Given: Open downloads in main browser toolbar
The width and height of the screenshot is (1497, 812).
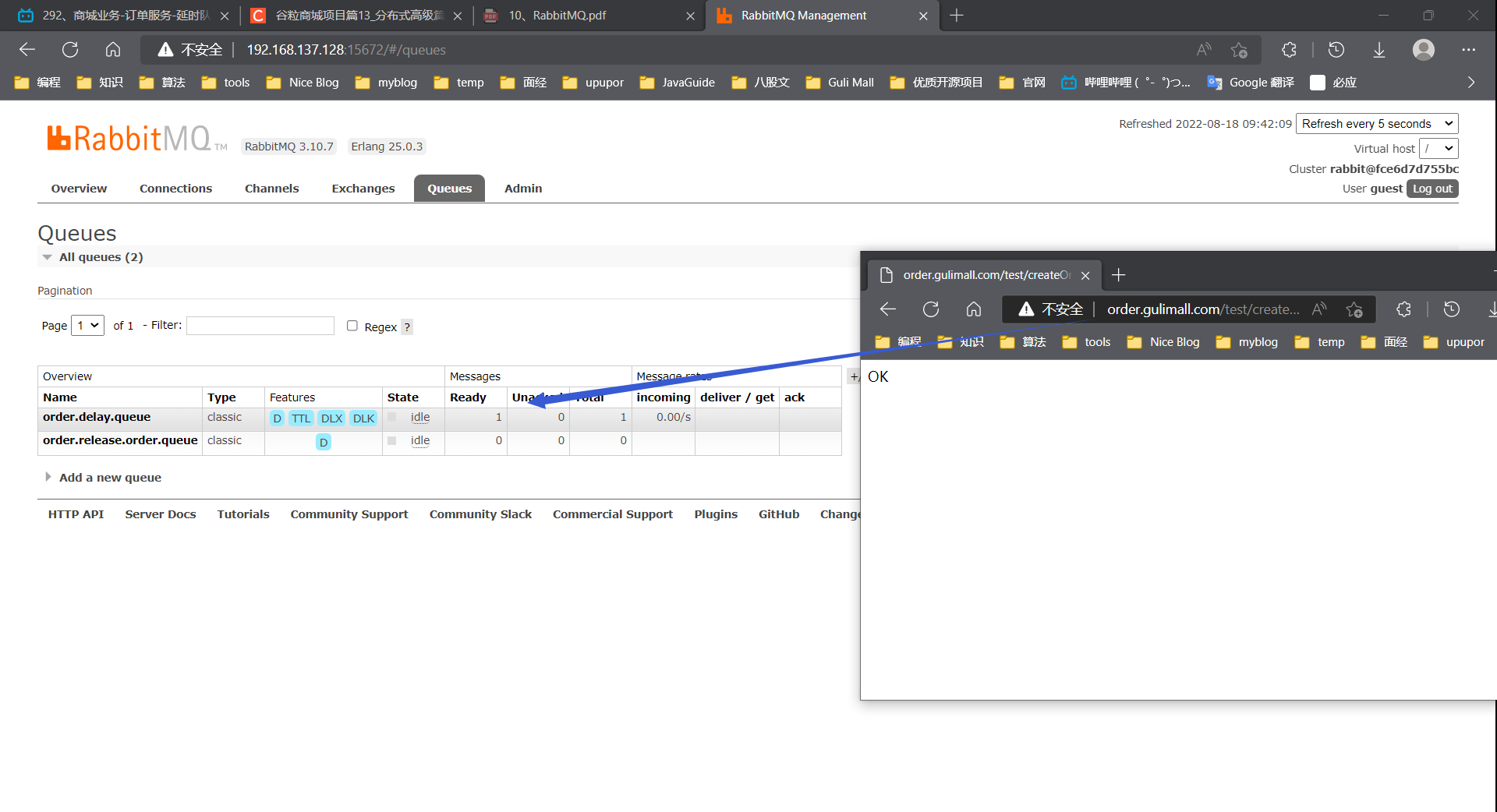Looking at the screenshot, I should (1379, 50).
